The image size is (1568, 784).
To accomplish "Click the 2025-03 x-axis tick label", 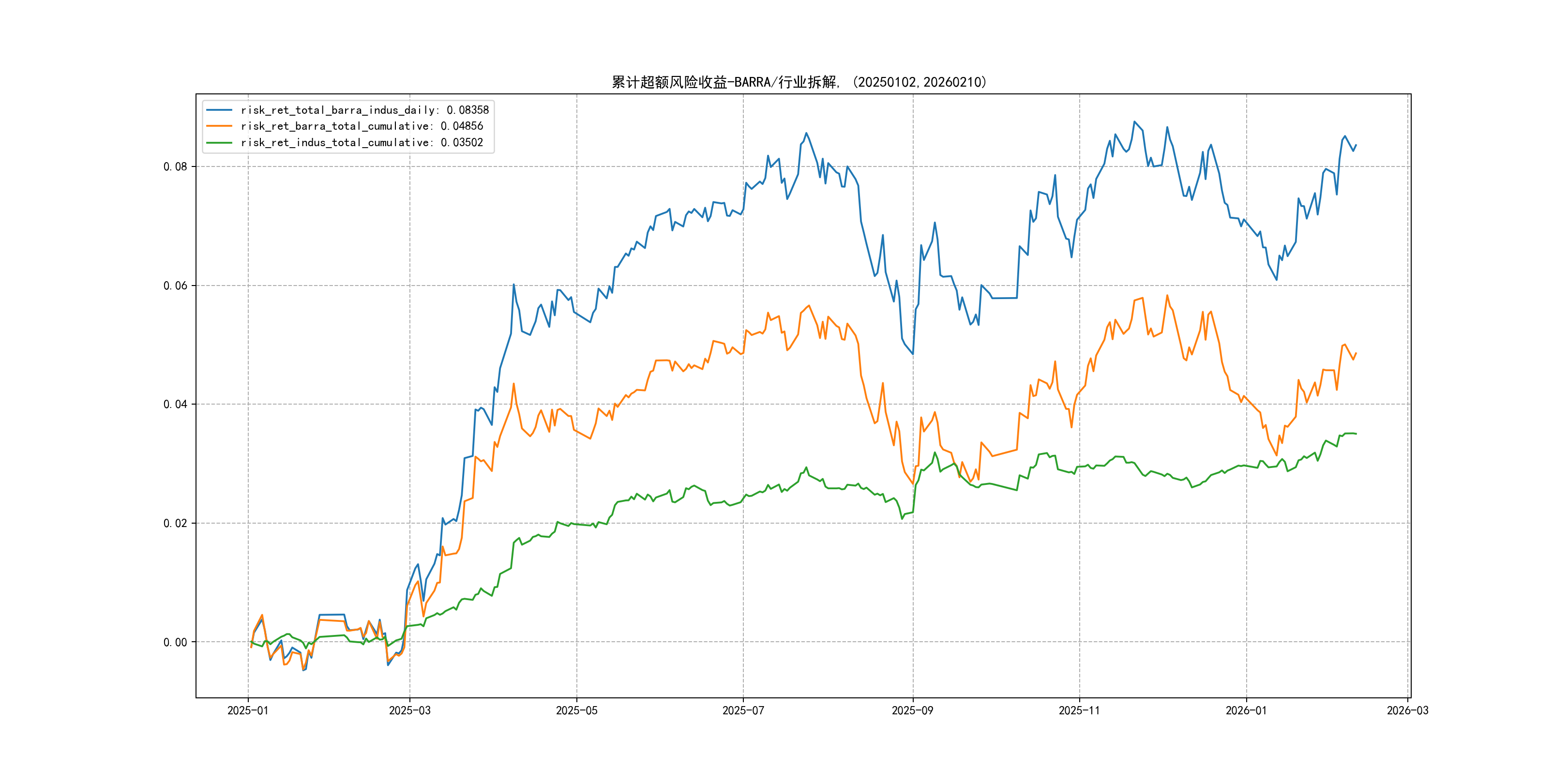I will point(409,710).
